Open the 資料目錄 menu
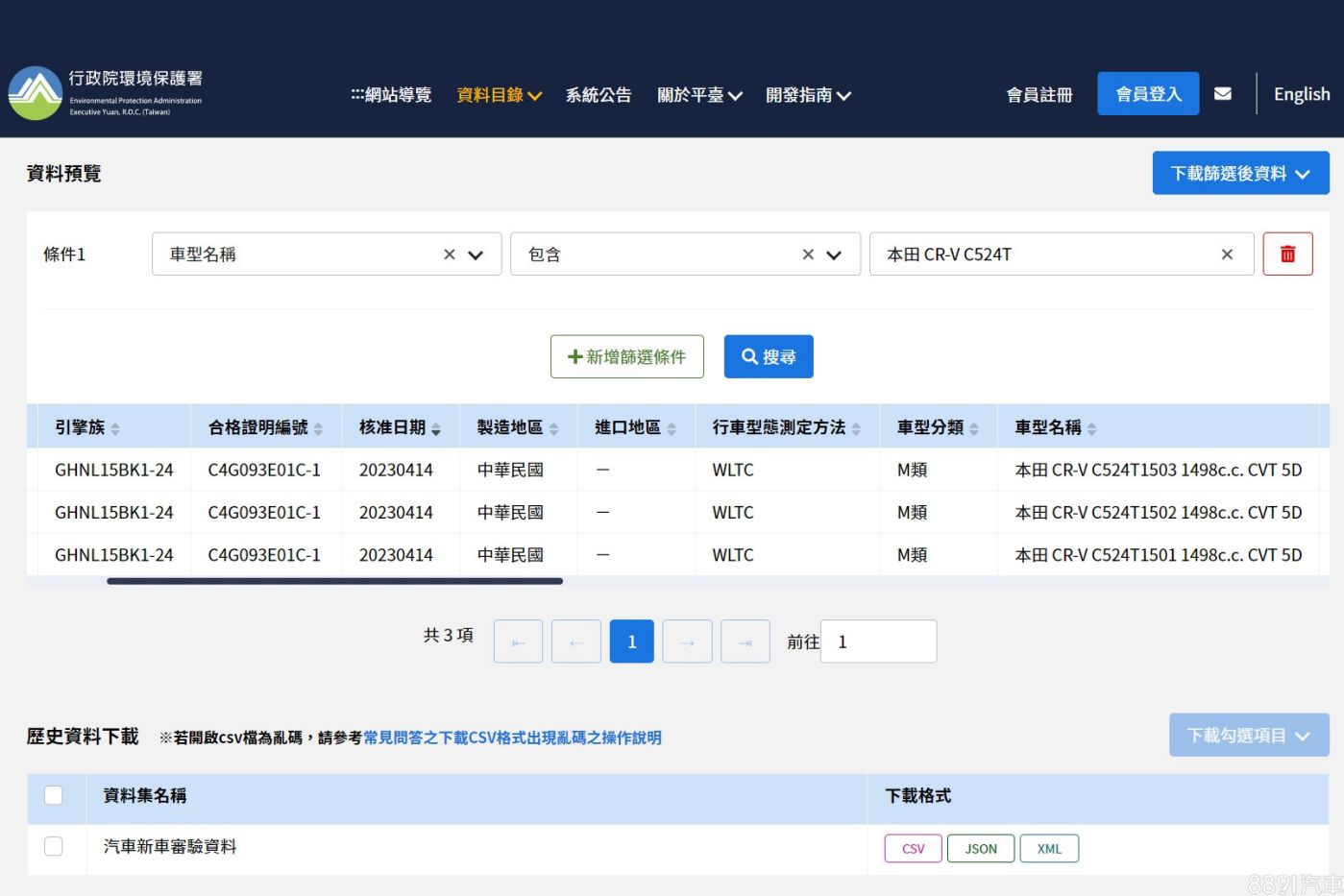Viewport: 1344px width, 896px height. point(499,95)
